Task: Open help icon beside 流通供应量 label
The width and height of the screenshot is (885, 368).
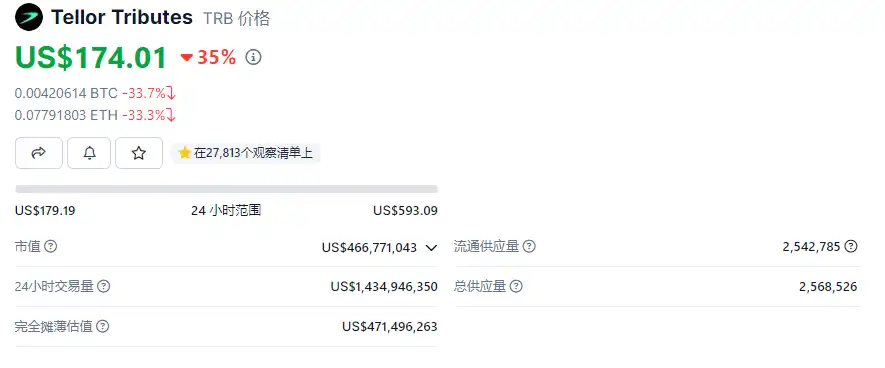Action: 529,247
